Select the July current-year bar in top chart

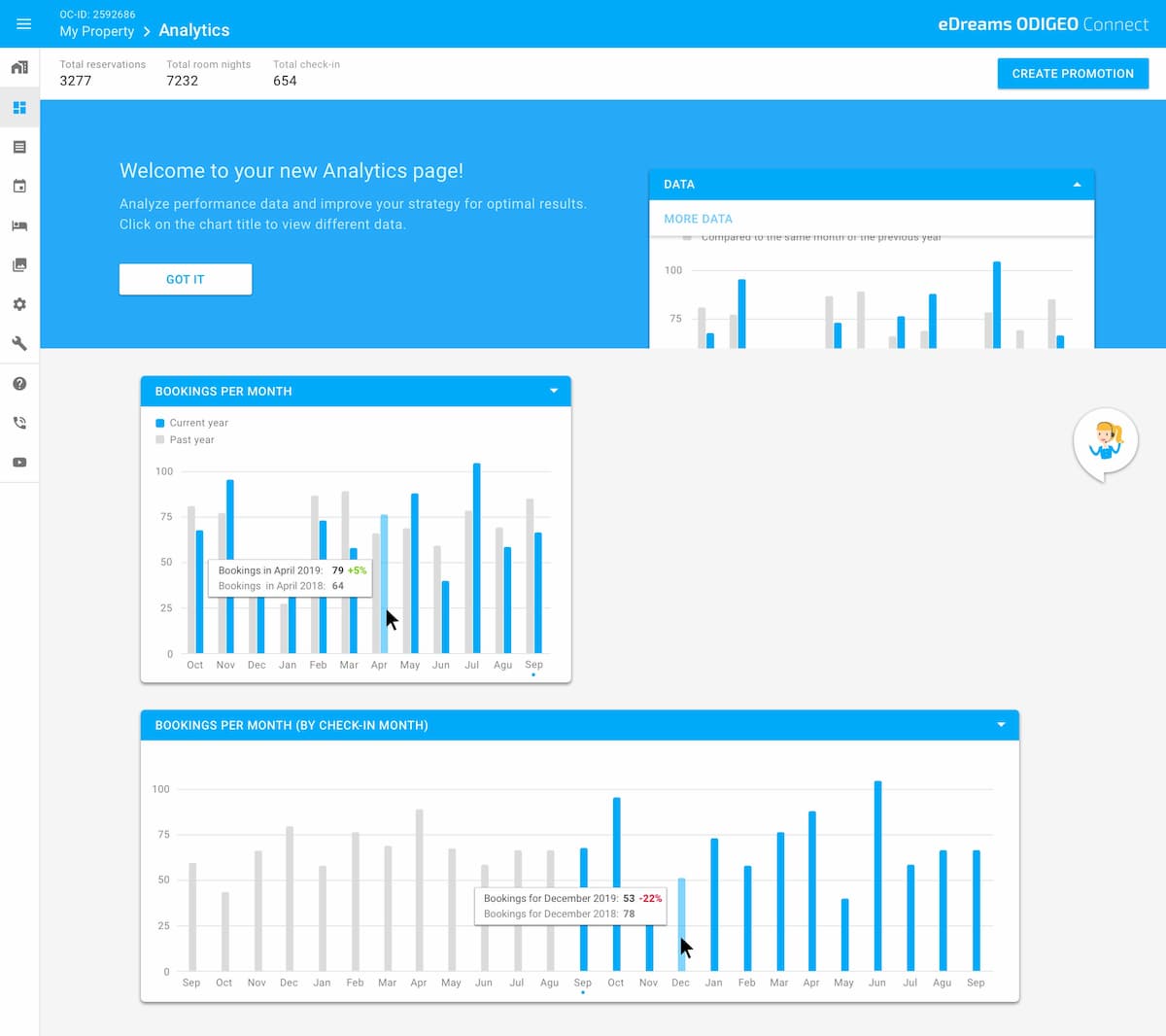pyautogui.click(x=476, y=558)
